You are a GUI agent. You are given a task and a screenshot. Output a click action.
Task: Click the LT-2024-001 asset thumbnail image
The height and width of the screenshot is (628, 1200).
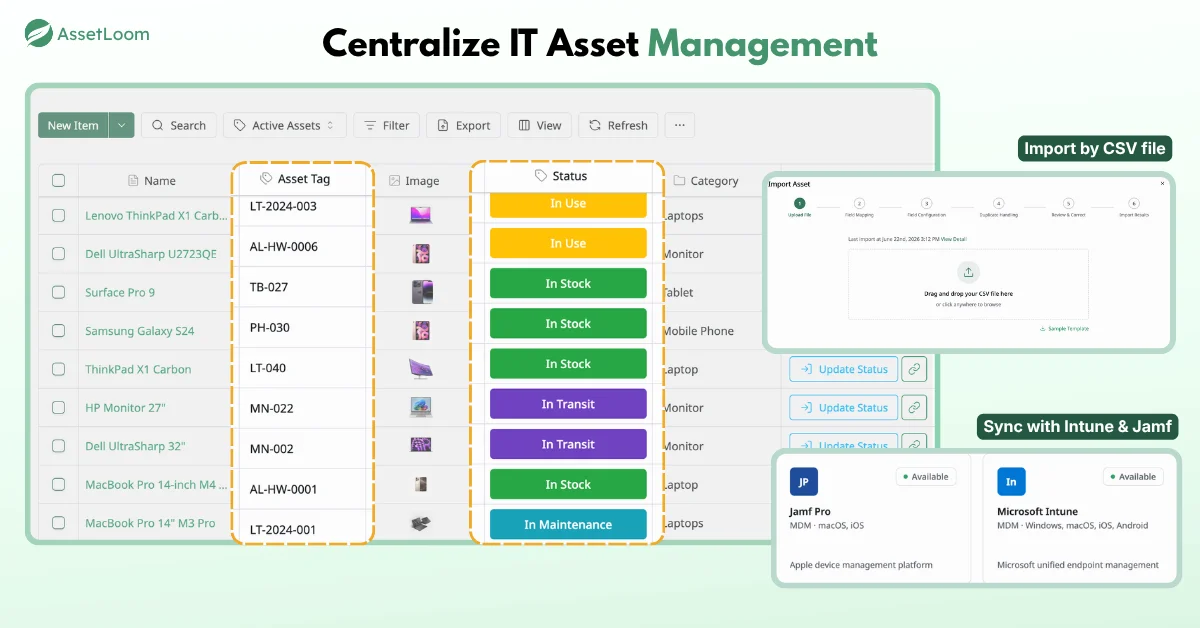click(421, 523)
